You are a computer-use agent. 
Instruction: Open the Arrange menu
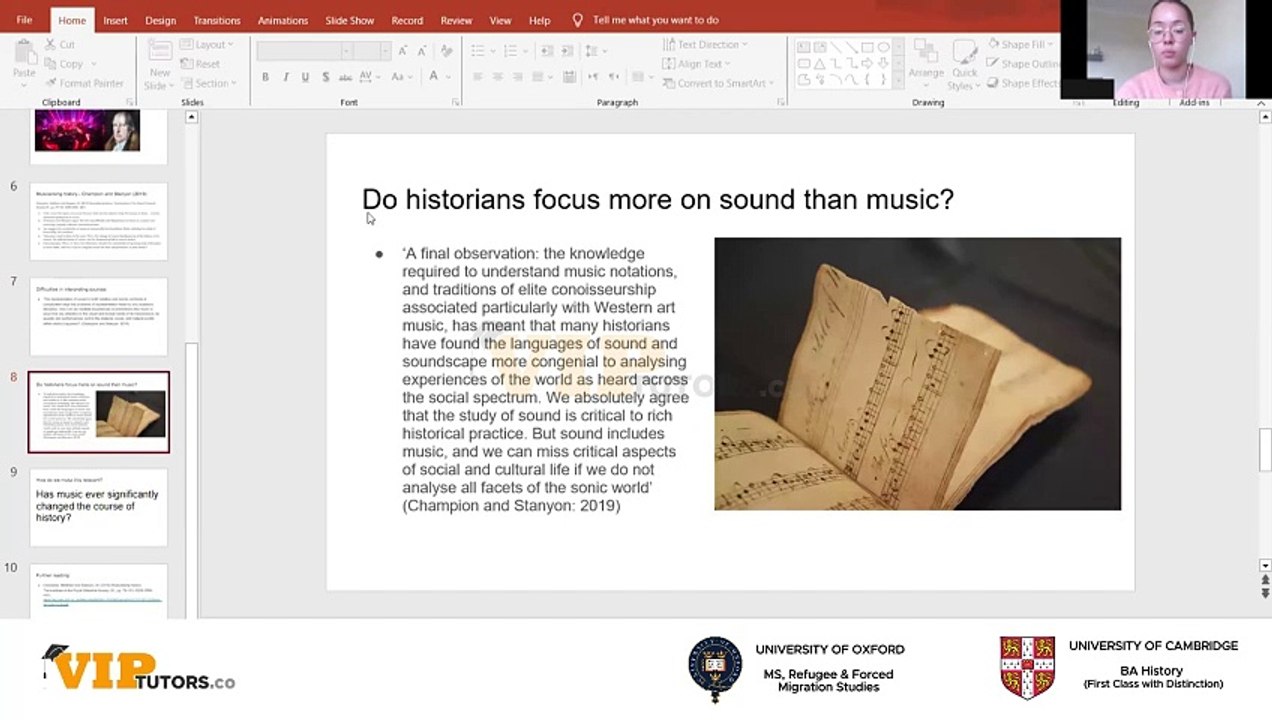(x=926, y=65)
